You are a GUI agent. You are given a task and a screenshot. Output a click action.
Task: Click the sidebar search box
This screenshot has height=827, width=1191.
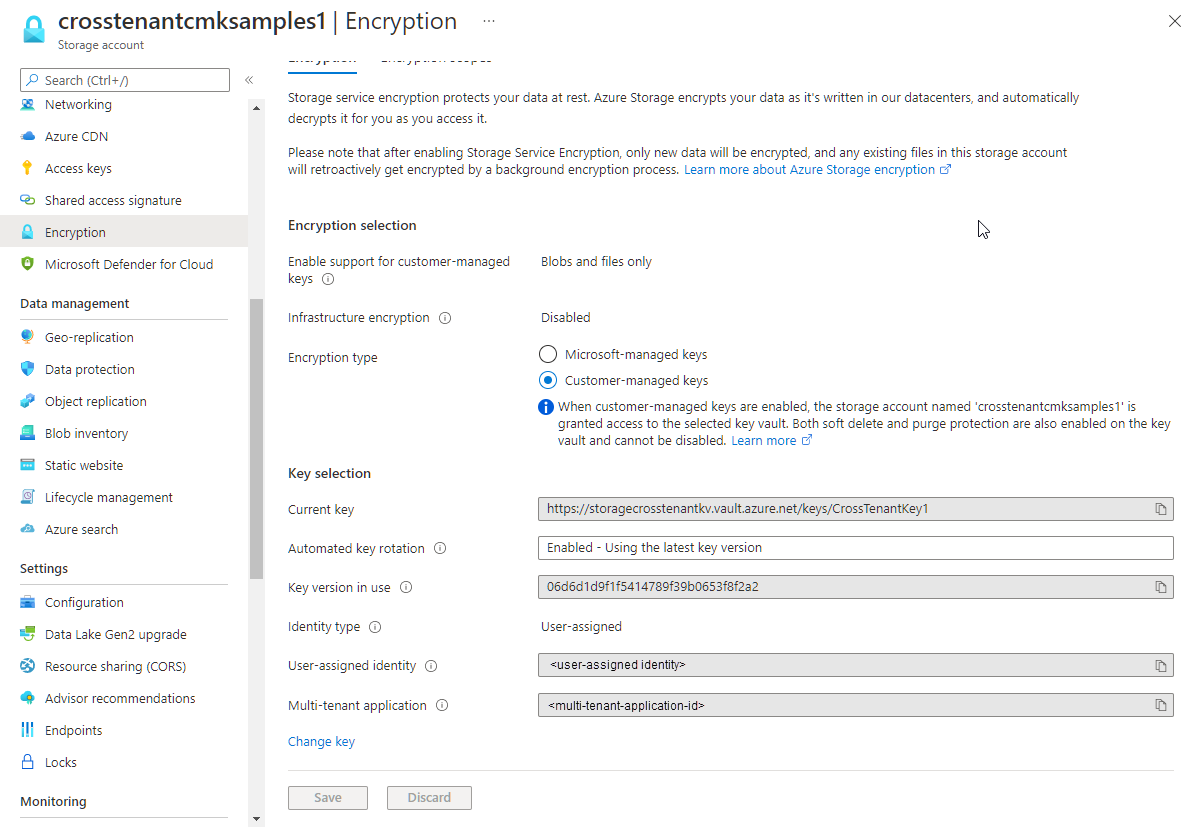coord(124,79)
